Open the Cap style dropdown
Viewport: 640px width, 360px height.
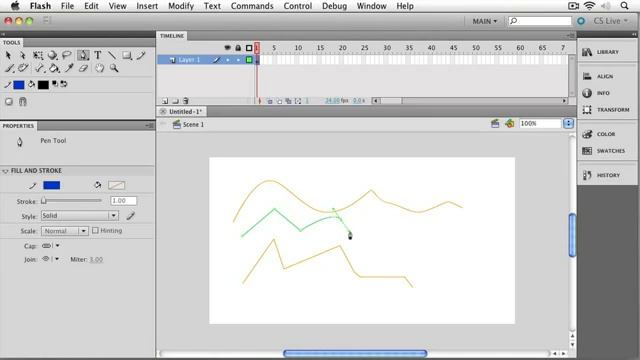pyautogui.click(x=51, y=246)
